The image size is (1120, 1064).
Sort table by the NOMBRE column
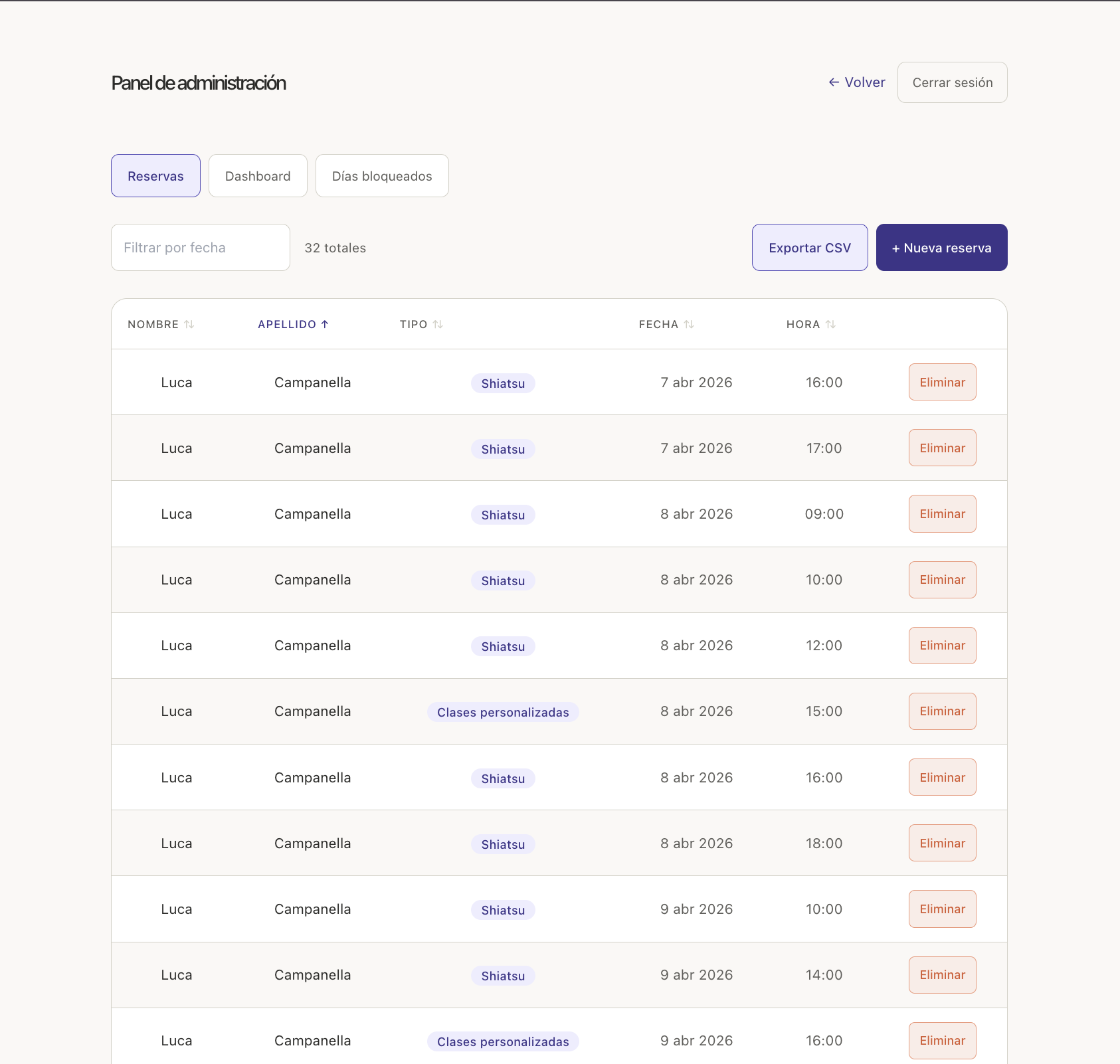(161, 324)
